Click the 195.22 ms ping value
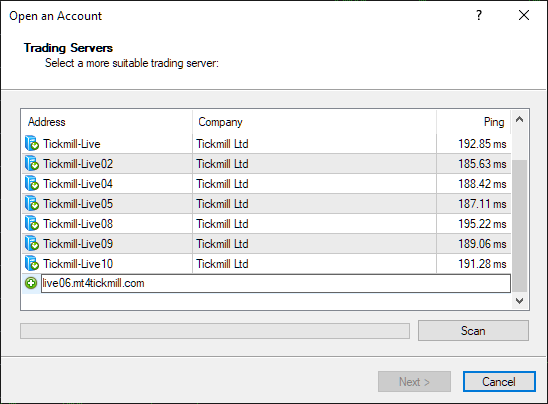 tap(482, 224)
